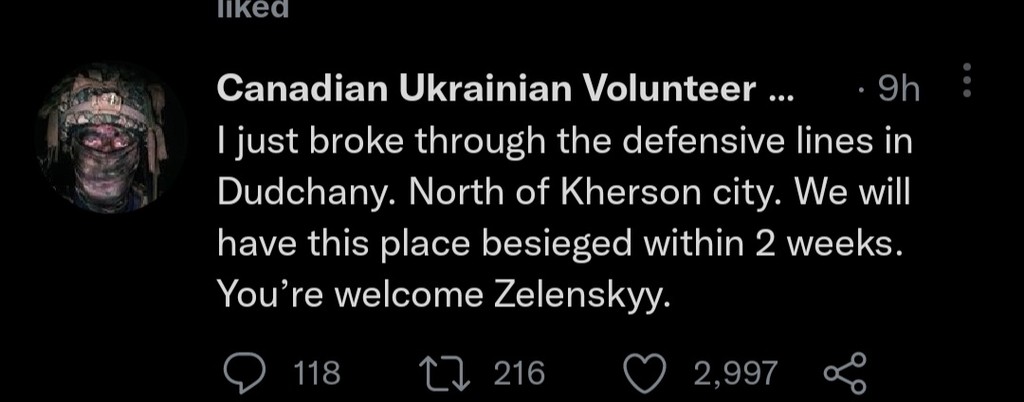The image size is (1024, 402).
Task: Click the 118 replies count
Action: tap(320, 374)
